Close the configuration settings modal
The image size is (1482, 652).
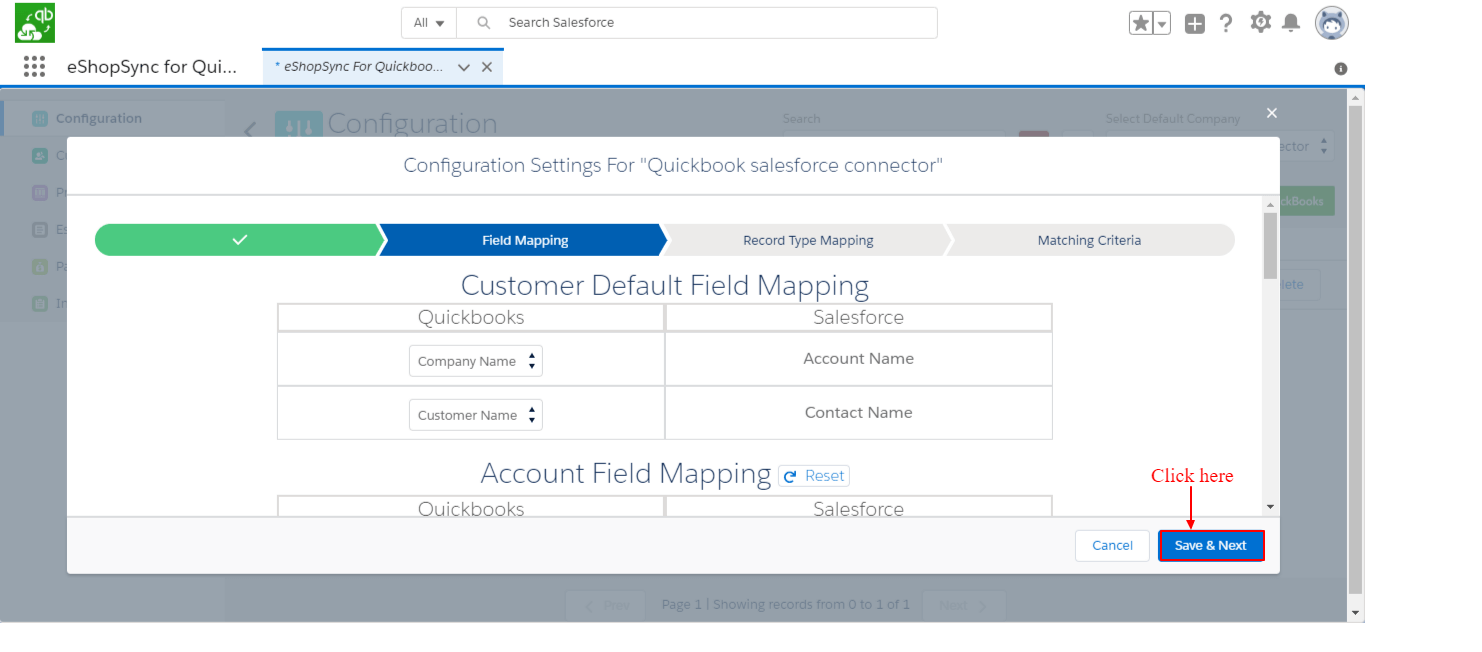click(1271, 113)
